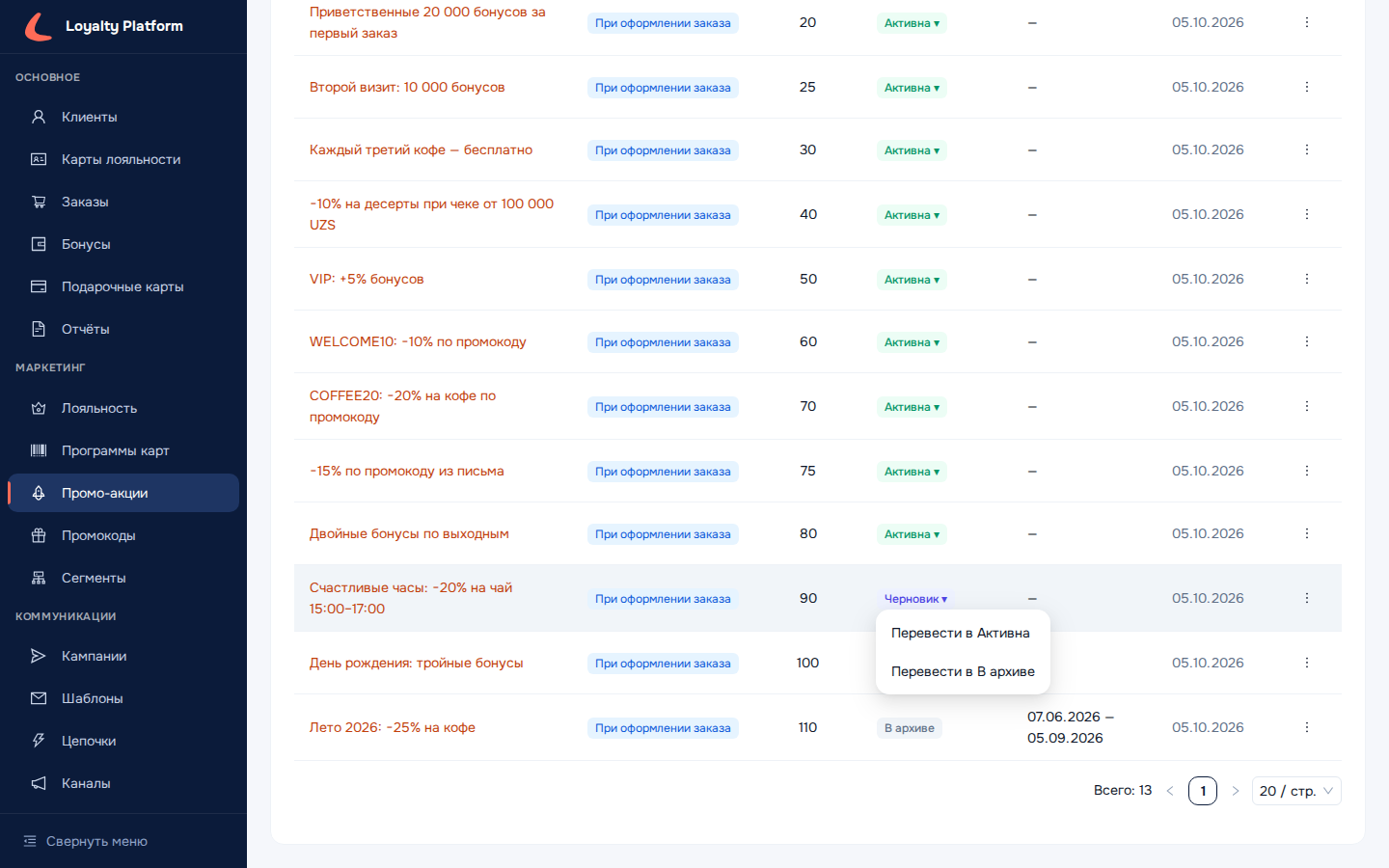Open the Лето 2026: -25% на кофе promo

393,727
